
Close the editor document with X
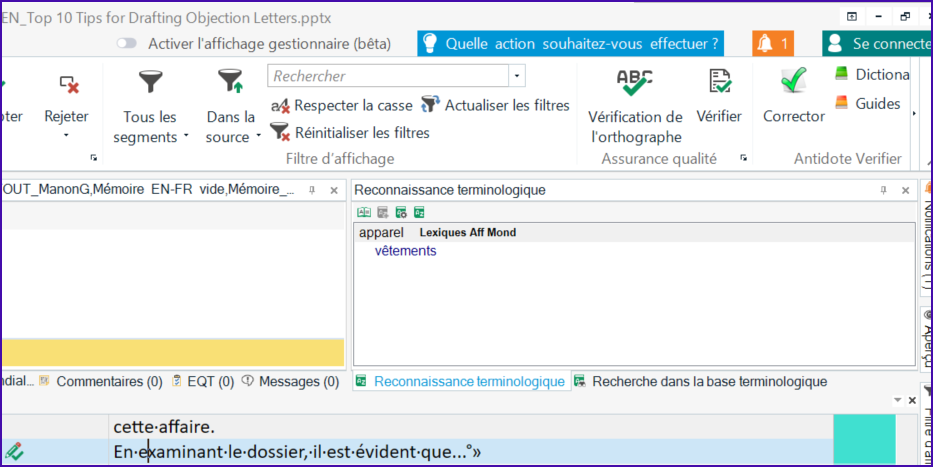pyautogui.click(x=912, y=401)
